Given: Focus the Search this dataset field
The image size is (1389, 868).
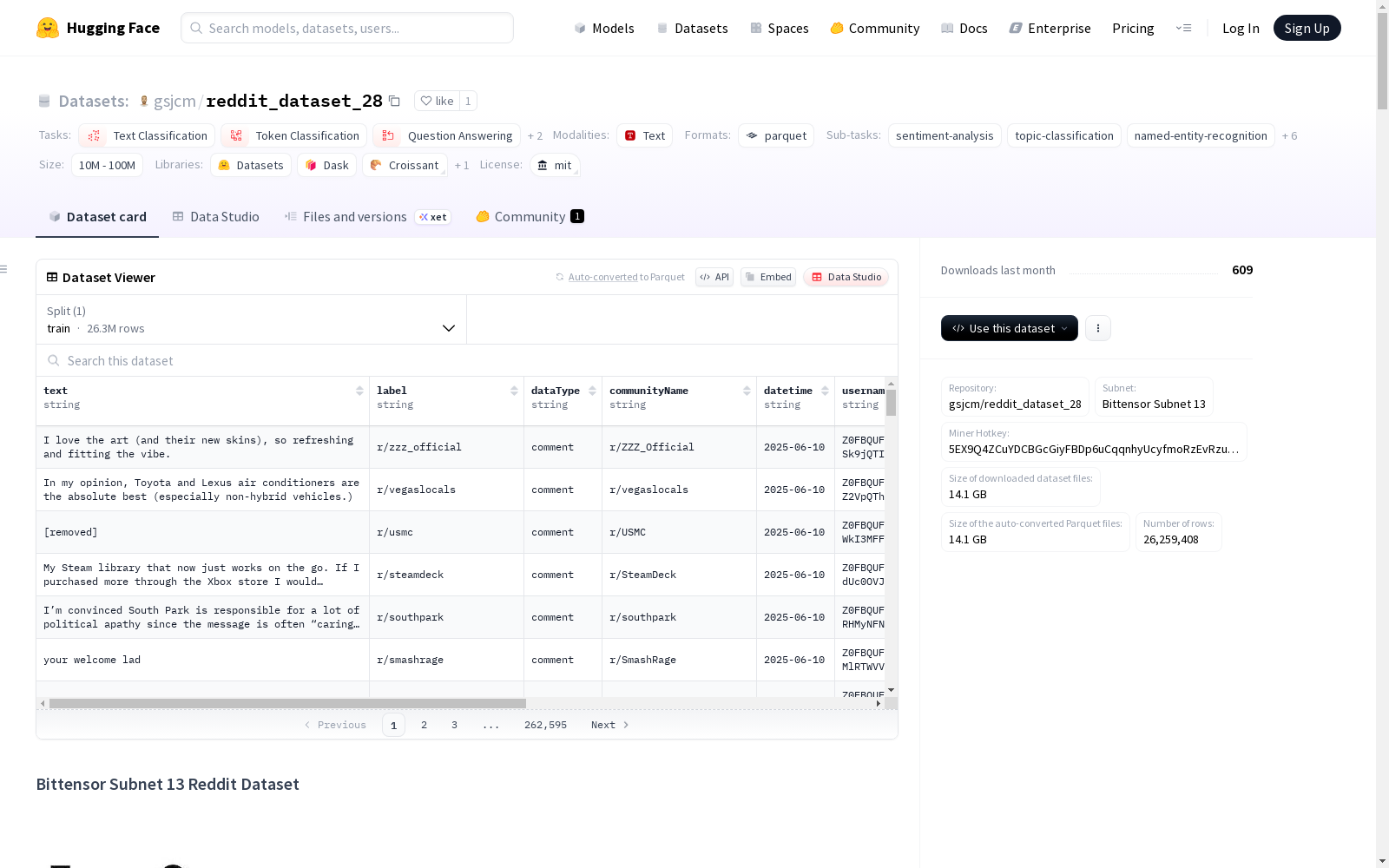Looking at the screenshot, I should [467, 360].
